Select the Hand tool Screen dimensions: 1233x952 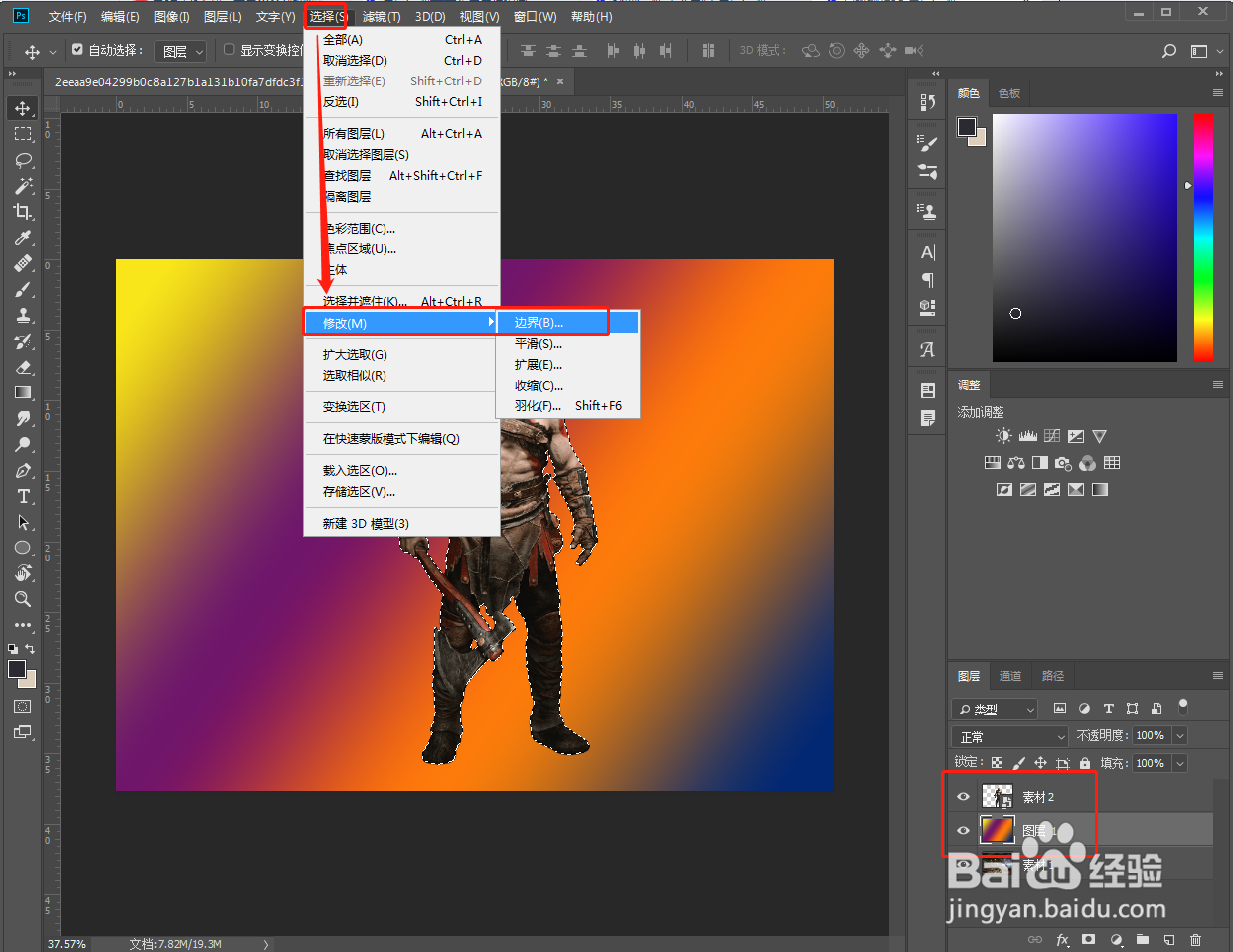pos(23,573)
